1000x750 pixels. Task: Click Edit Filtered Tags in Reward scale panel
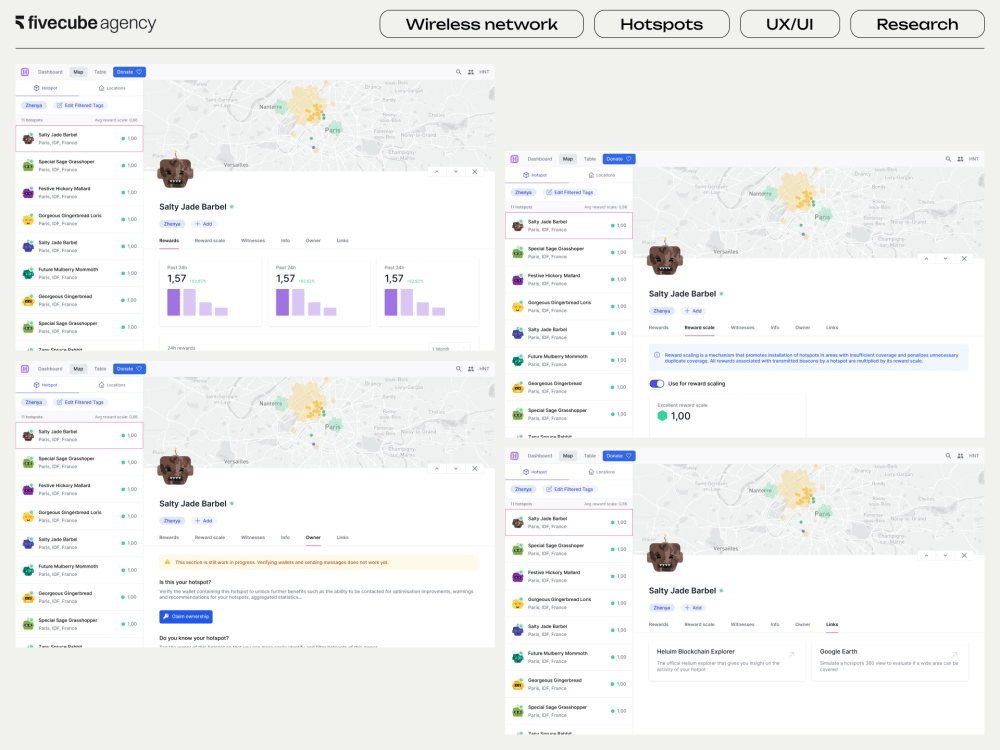click(x=570, y=192)
